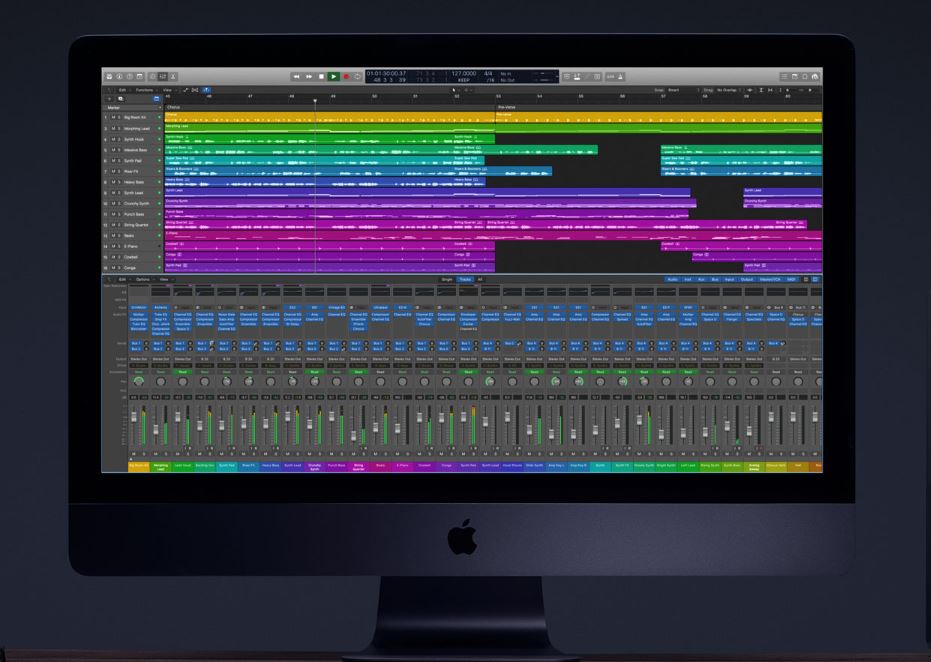Click the Input filter button in the Mixer
931x662 pixels.
point(730,279)
